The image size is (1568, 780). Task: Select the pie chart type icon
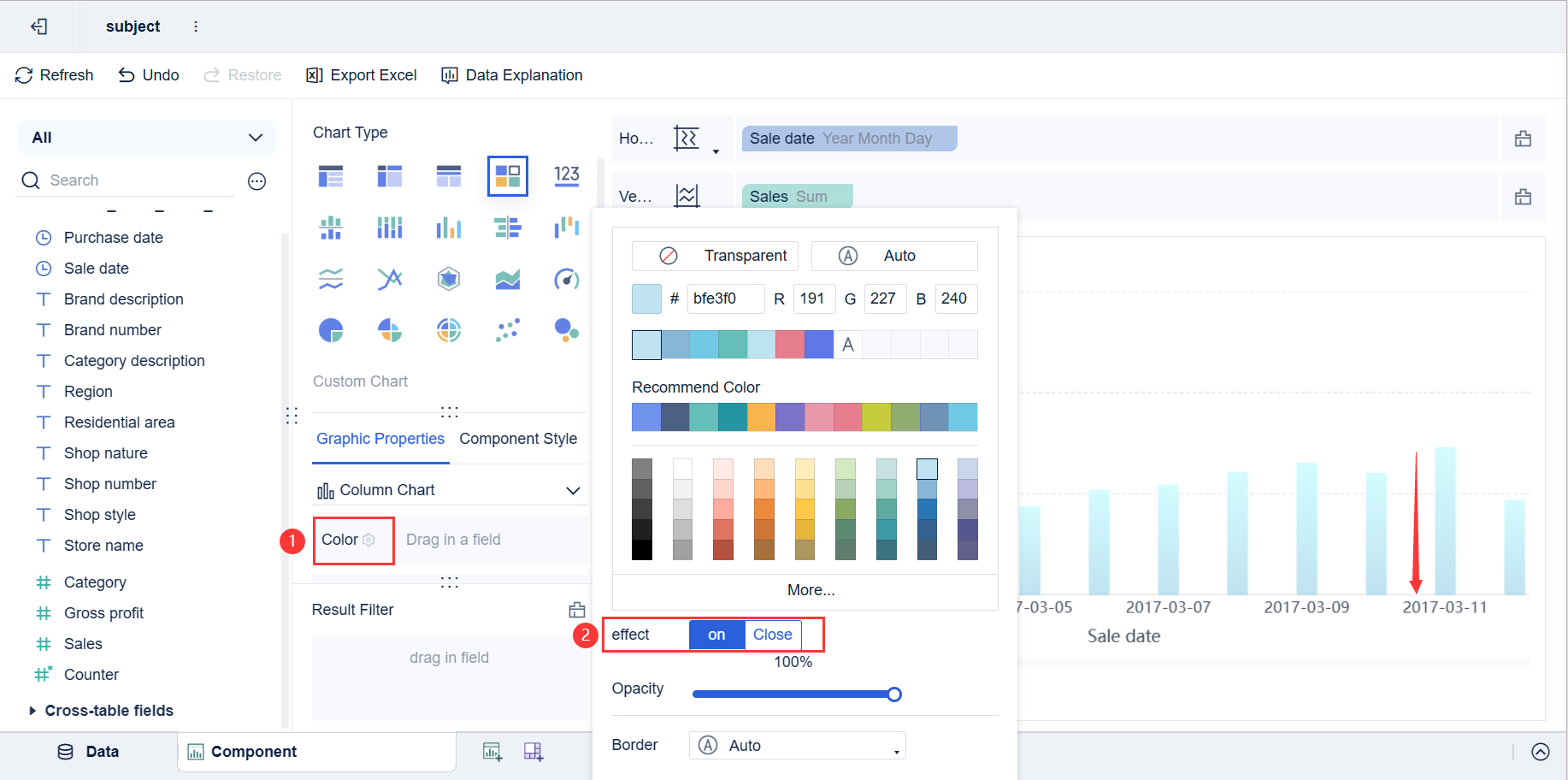click(x=331, y=329)
